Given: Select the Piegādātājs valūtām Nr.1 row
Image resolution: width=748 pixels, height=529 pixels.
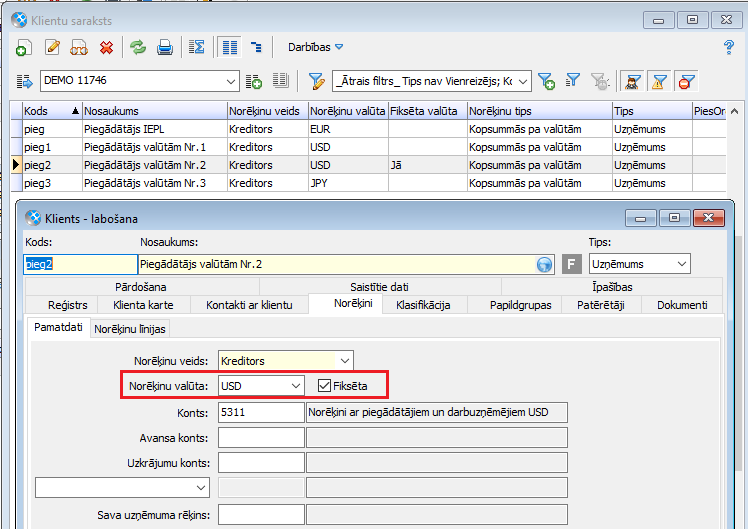Looking at the screenshot, I should [368, 147].
